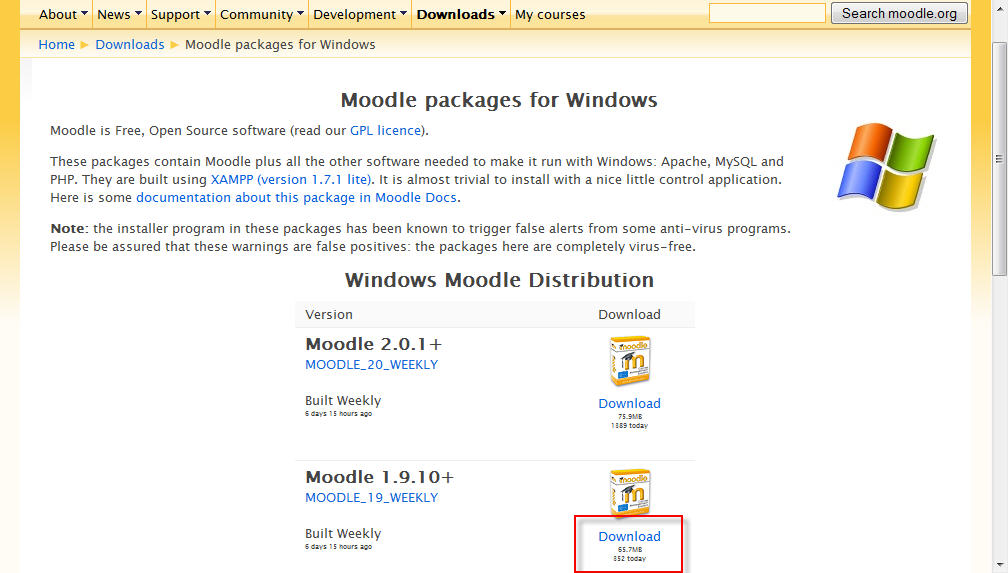Image resolution: width=1008 pixels, height=573 pixels.
Task: Open the Development dropdown menu
Action: click(359, 14)
